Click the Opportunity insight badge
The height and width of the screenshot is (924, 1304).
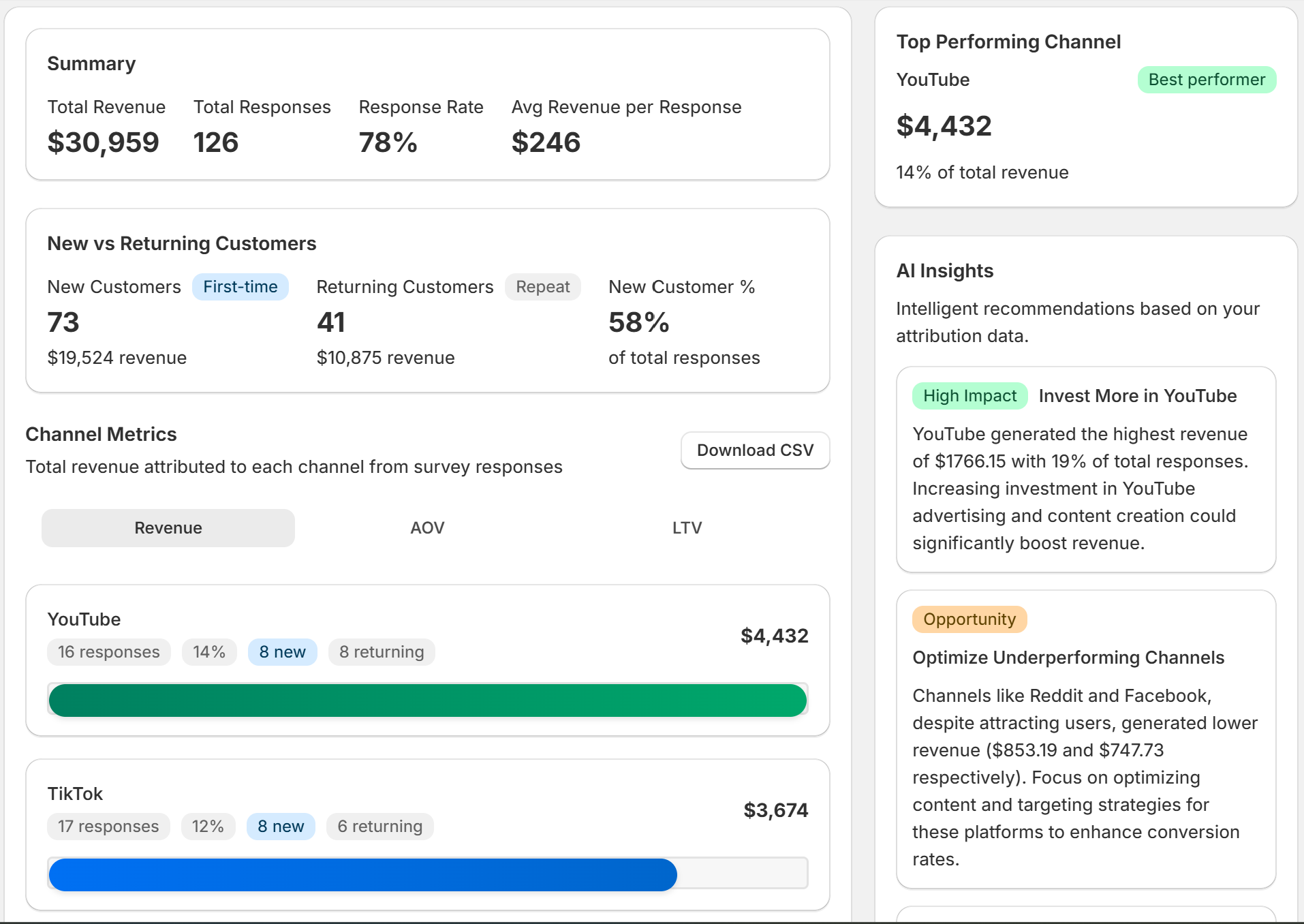(969, 619)
